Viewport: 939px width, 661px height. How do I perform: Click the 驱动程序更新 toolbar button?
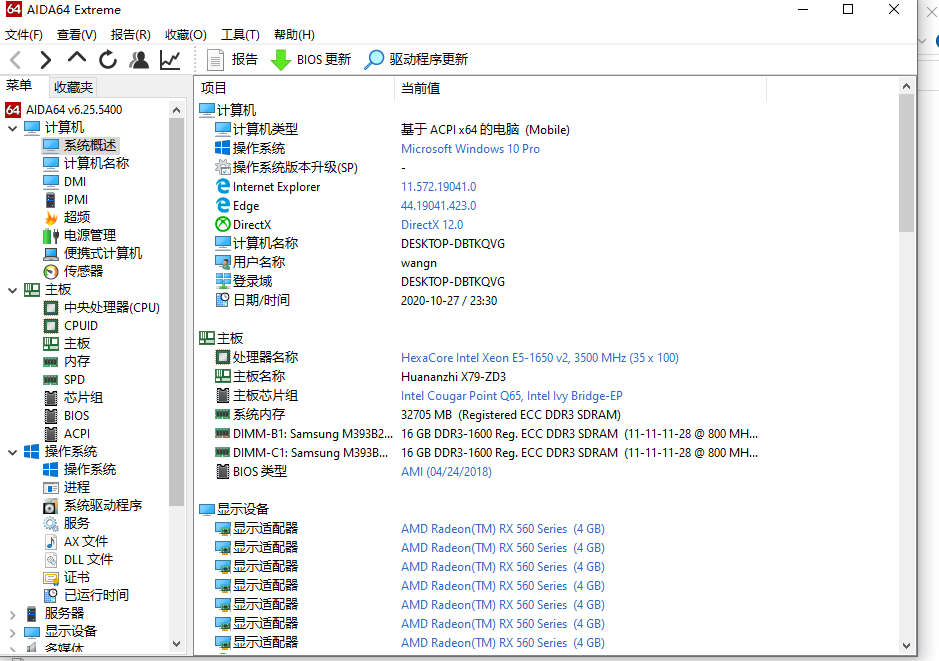(x=416, y=59)
